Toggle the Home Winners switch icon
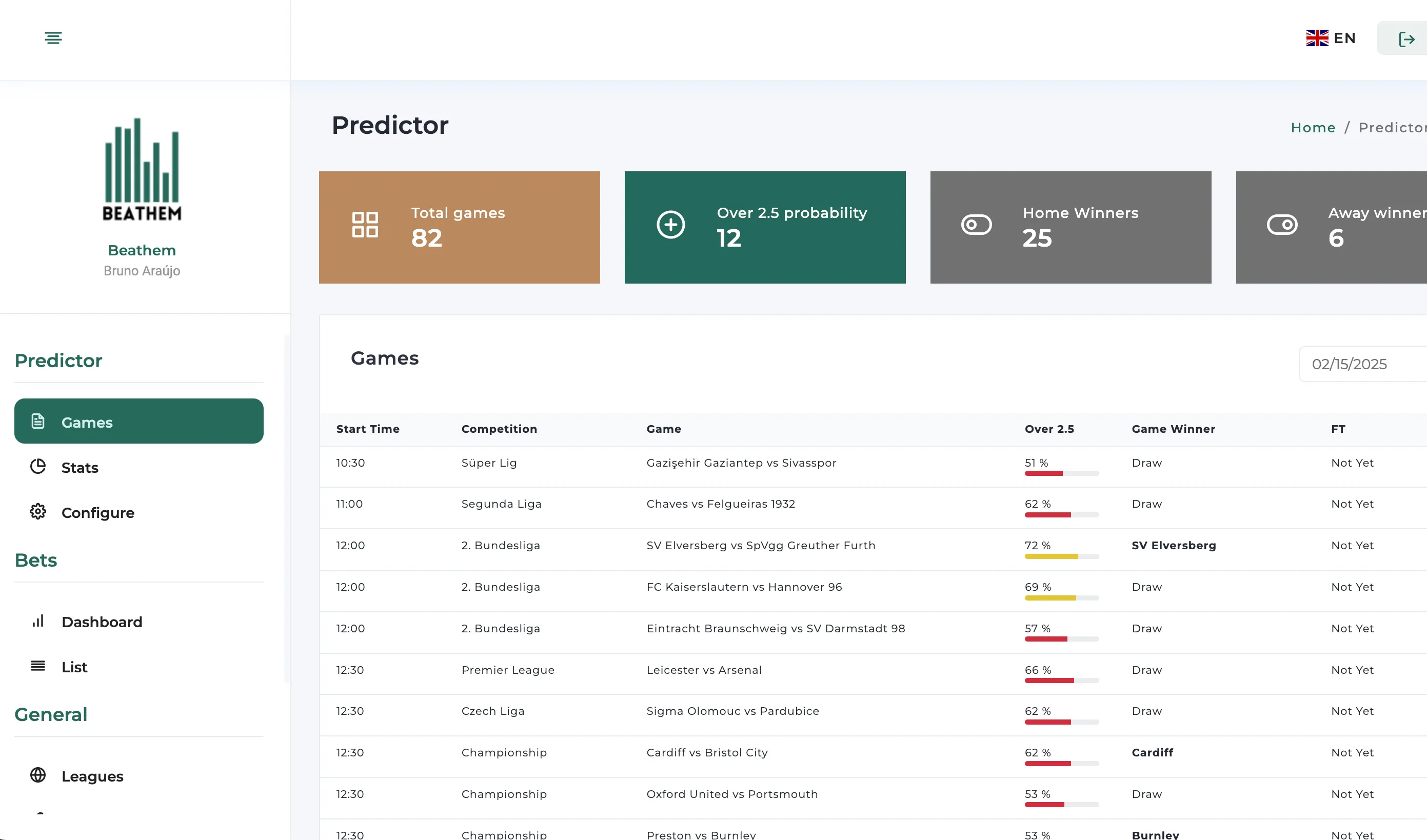Viewport: 1427px width, 840px height. coord(976,225)
